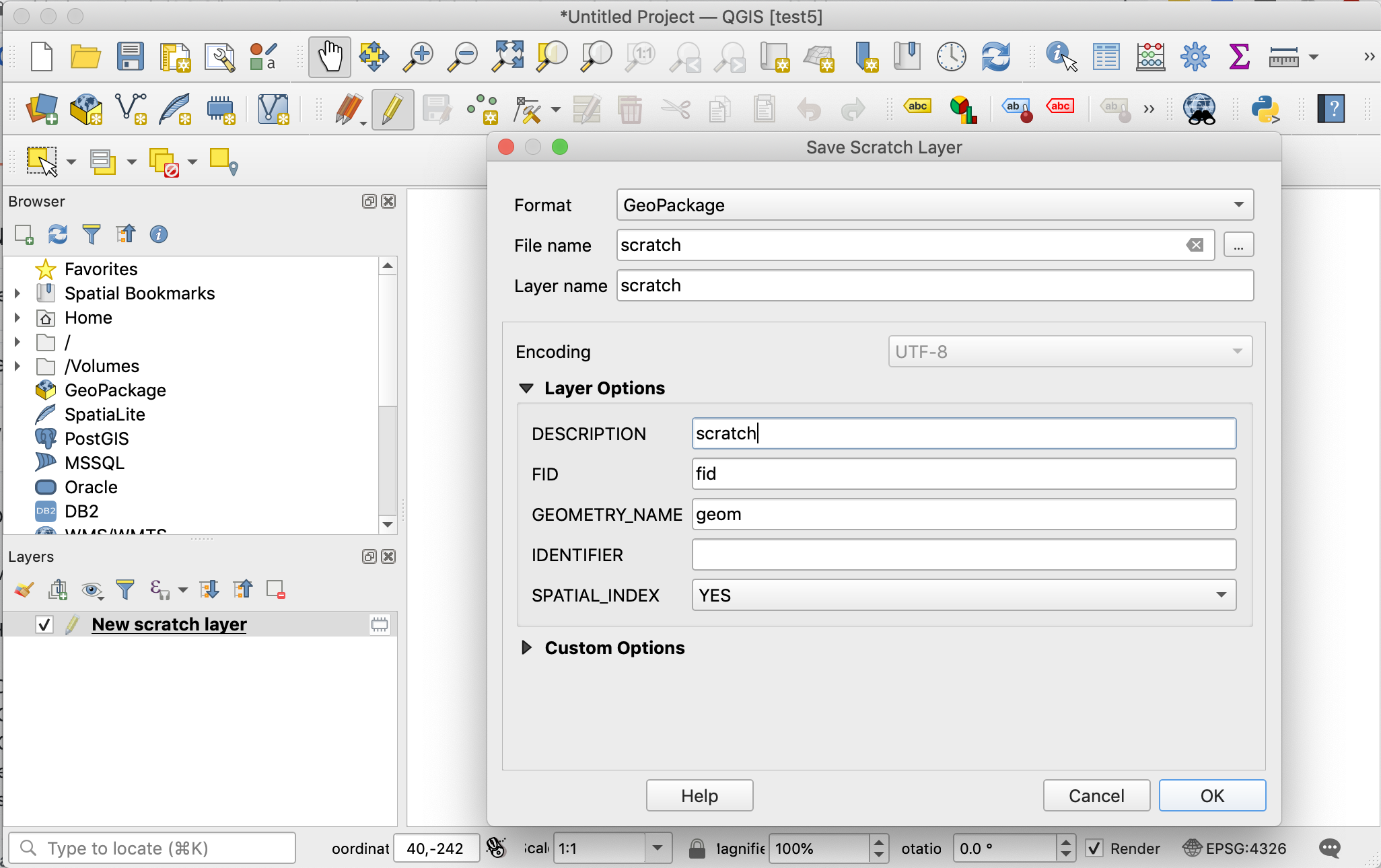
Task: Select the Pan Map tool
Action: [x=329, y=57]
